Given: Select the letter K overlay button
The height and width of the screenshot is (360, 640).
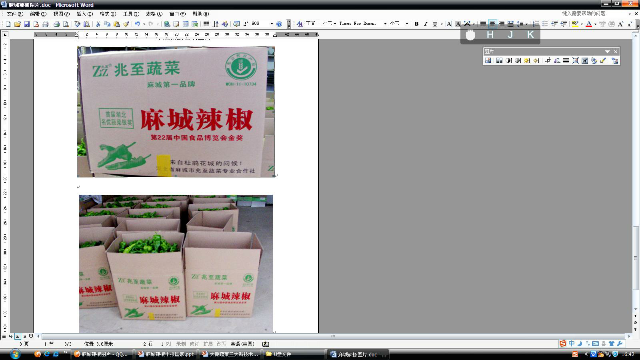Looking at the screenshot, I should click(x=530, y=35).
